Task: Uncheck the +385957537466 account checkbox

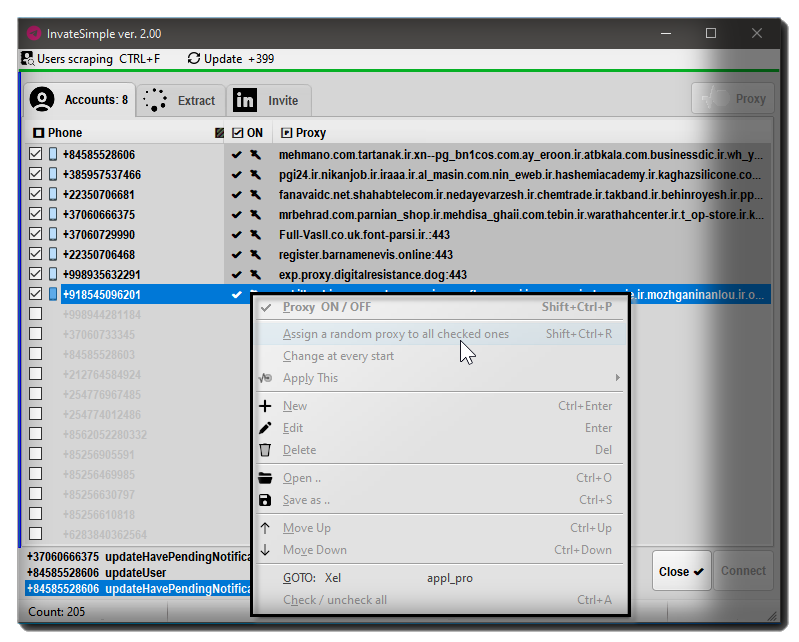Action: click(35, 174)
